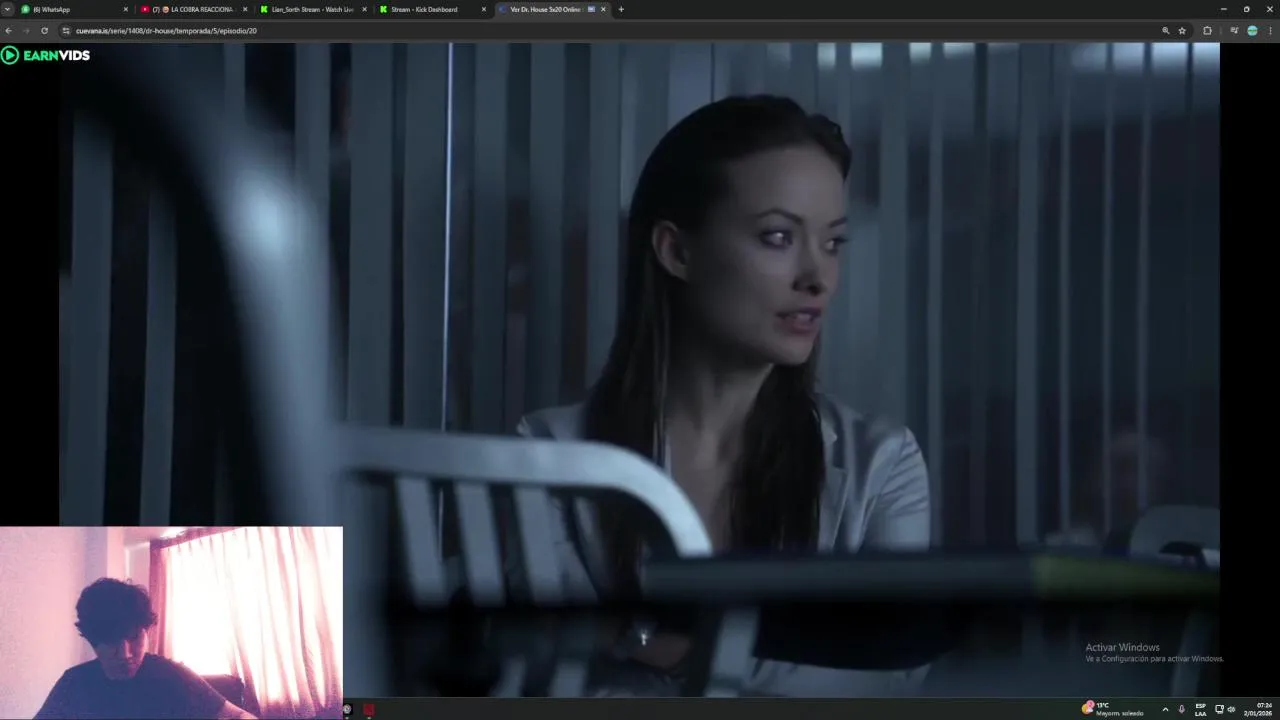The image size is (1280, 720).
Task: Open the media control icon in toolbar
Action: (x=1235, y=31)
